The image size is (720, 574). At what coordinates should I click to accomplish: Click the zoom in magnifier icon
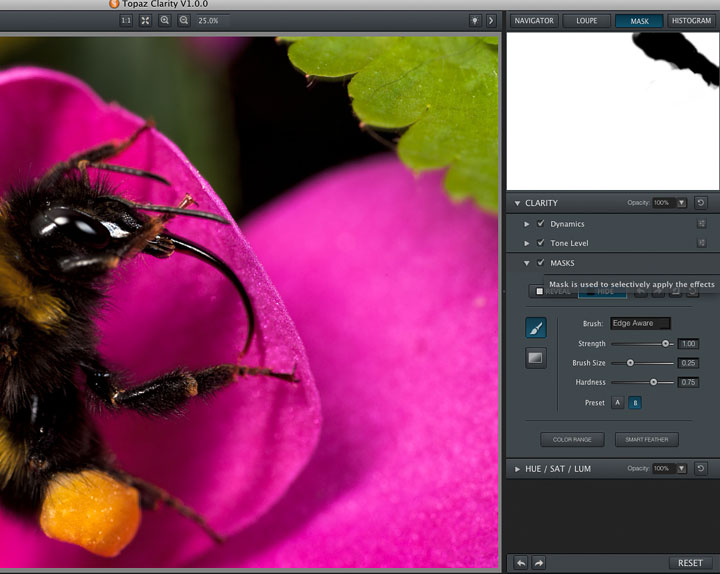(164, 21)
